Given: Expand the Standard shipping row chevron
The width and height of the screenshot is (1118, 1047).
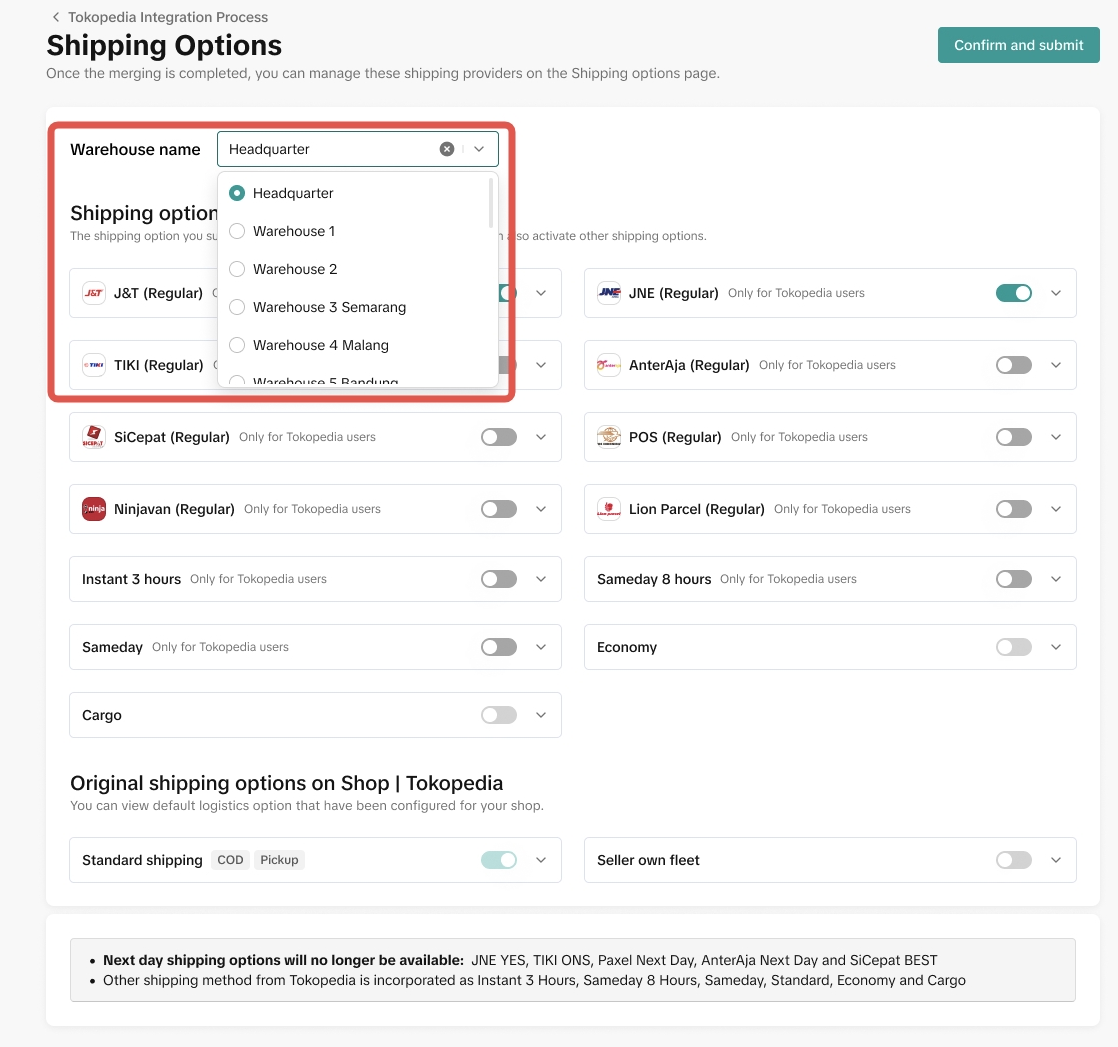Looking at the screenshot, I should point(541,860).
